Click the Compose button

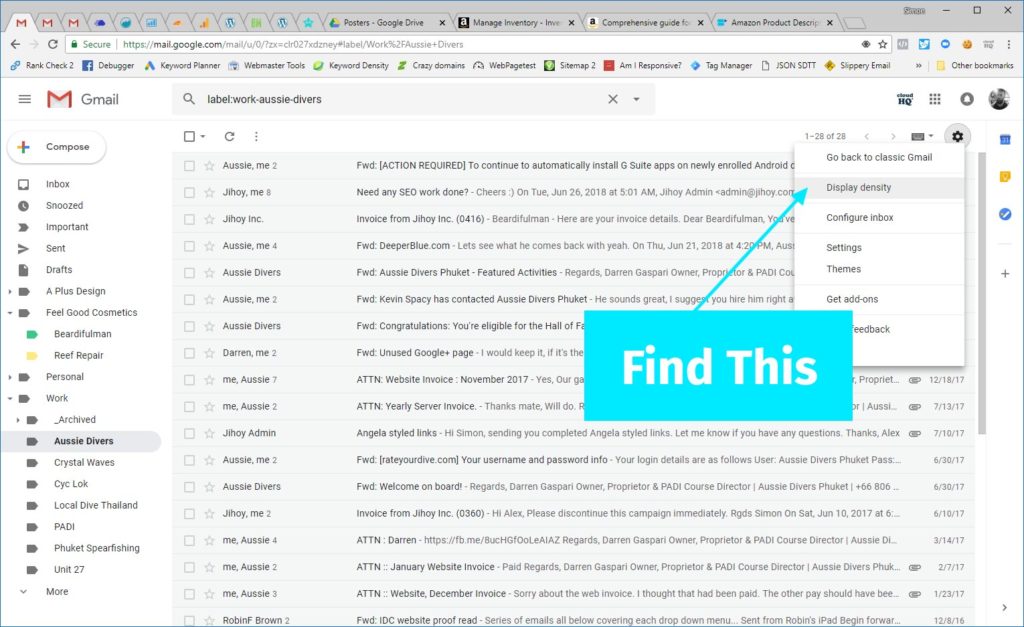pos(57,147)
